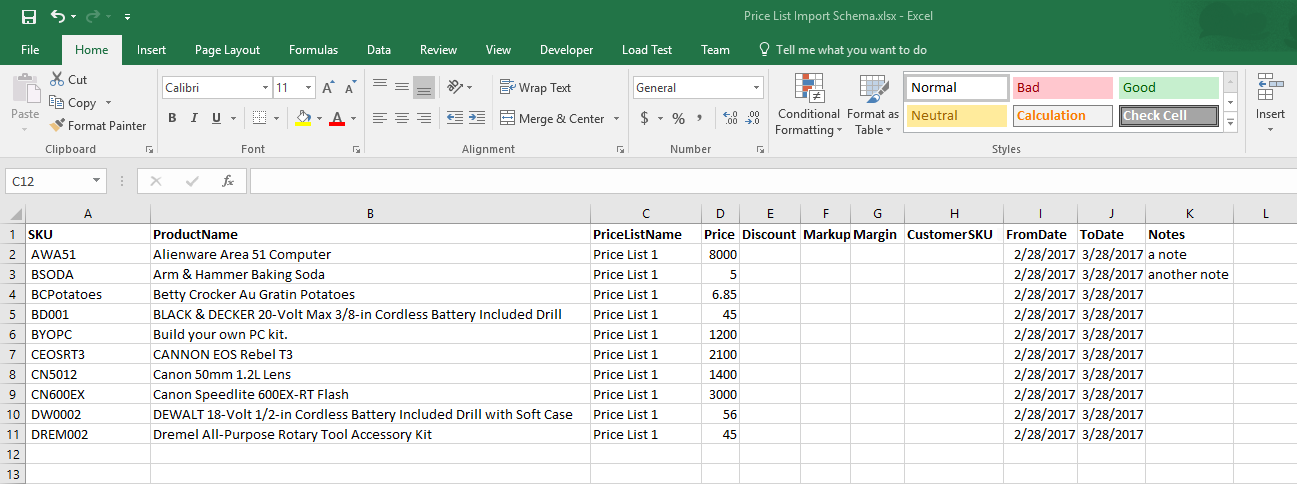The height and width of the screenshot is (484, 1297).
Task: Click the Save icon in title bar
Action: point(28,17)
